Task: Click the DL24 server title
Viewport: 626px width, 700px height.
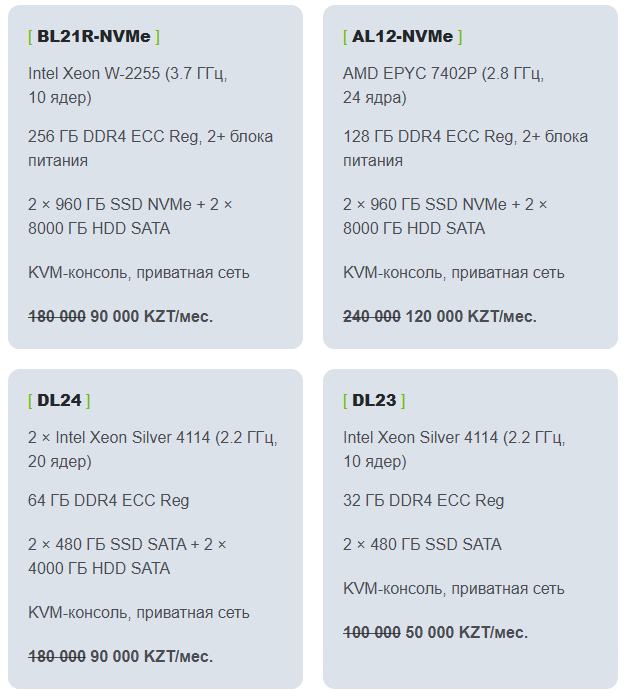Action: (59, 400)
